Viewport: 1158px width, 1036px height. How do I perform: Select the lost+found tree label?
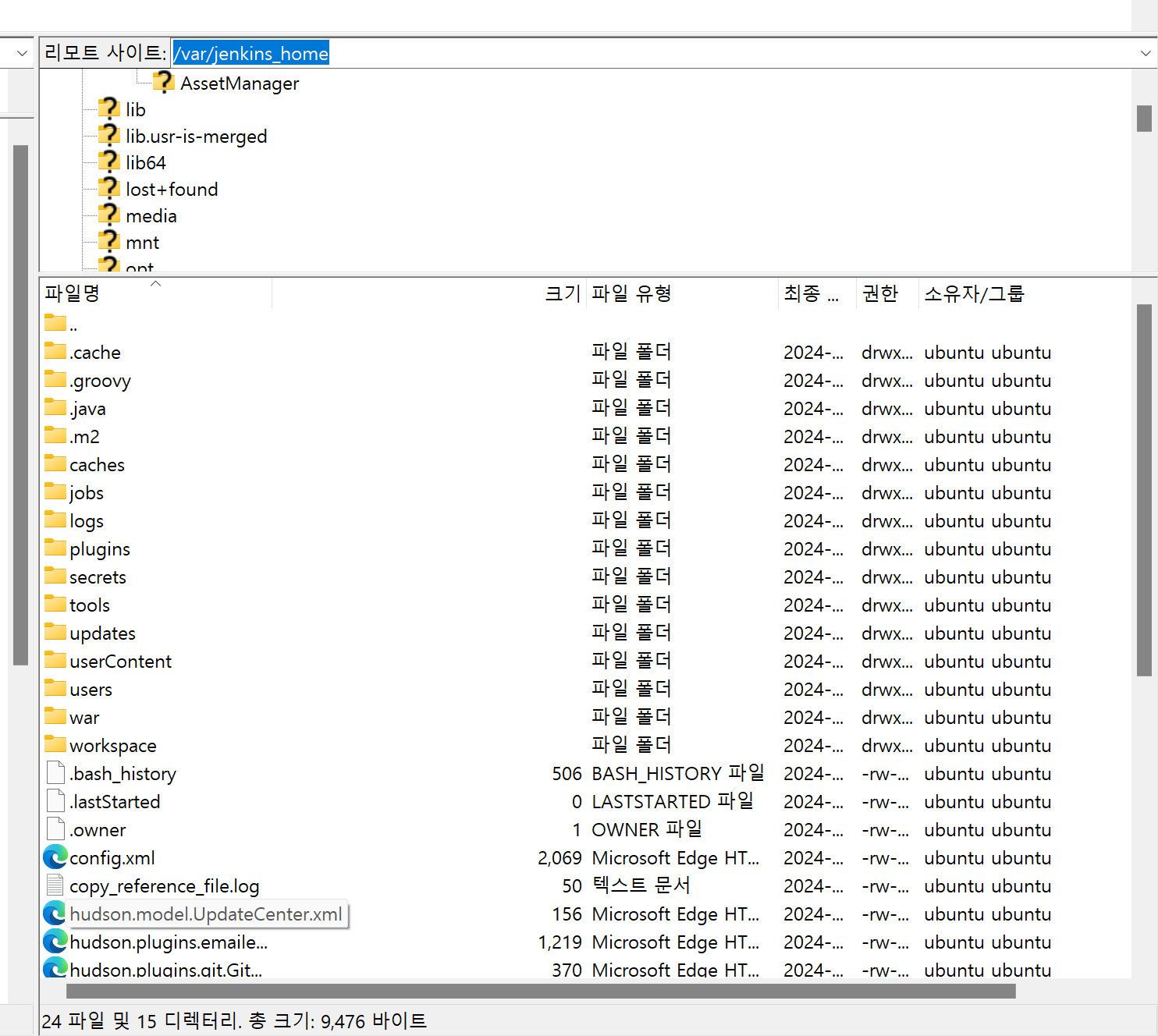tap(172, 190)
